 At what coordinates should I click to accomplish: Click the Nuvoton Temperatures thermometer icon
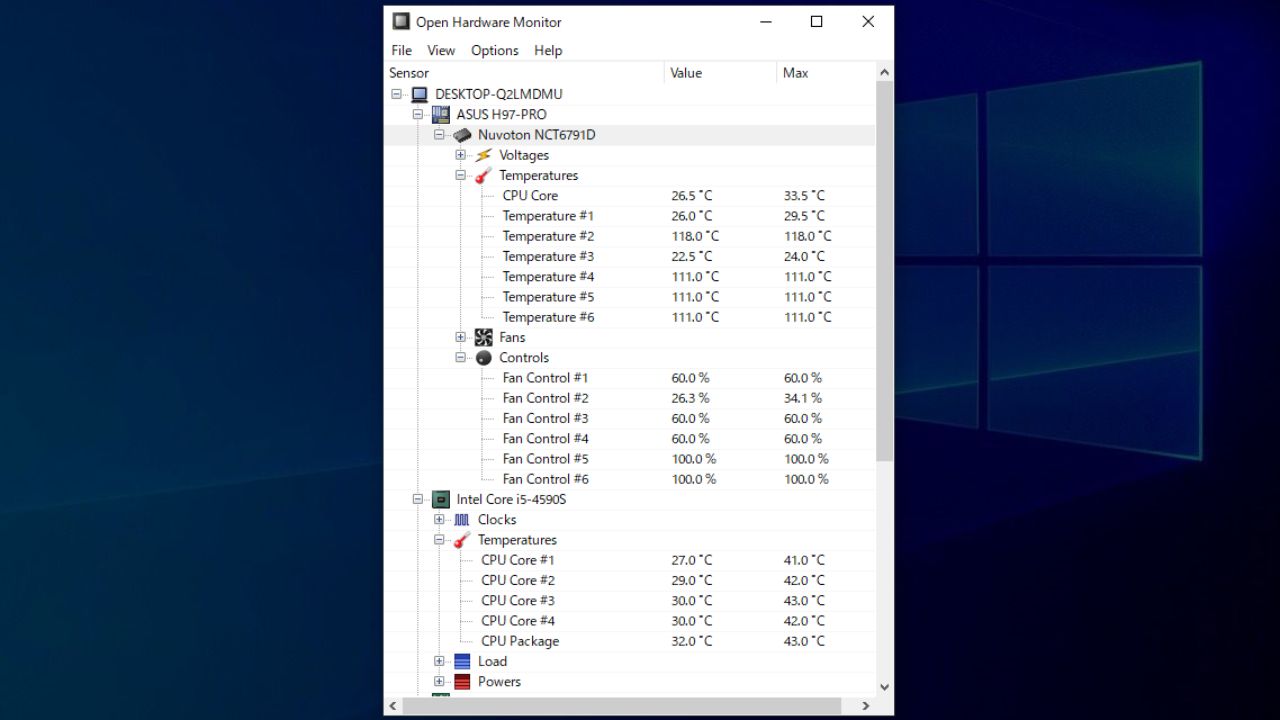coord(484,175)
